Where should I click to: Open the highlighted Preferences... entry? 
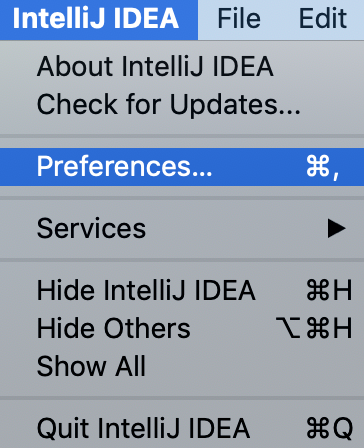click(x=182, y=167)
